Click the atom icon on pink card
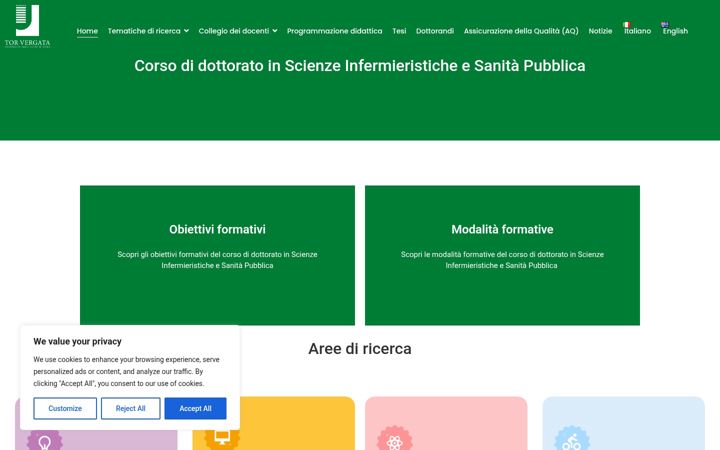 (x=394, y=440)
